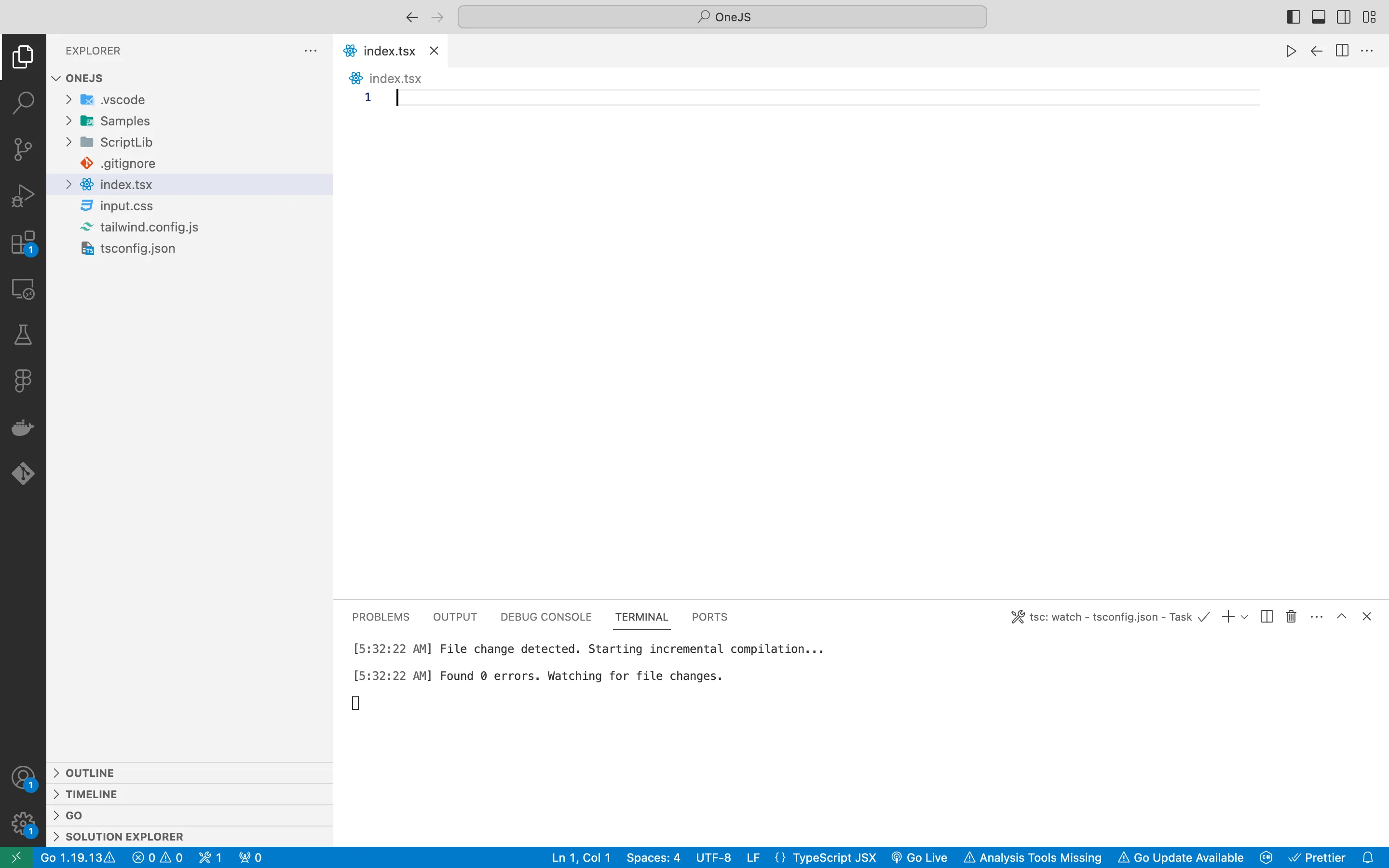The image size is (1389, 868).
Task: Close the index.tsx tab
Action: pyautogui.click(x=434, y=51)
